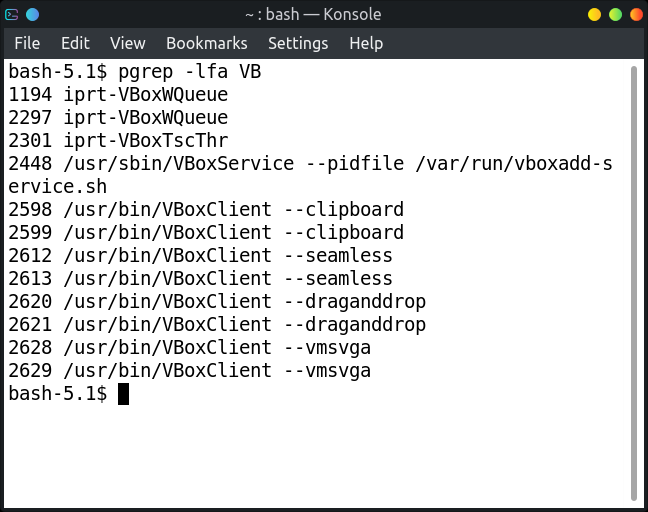The width and height of the screenshot is (648, 512).
Task: Click the Konsole terminal icon in title bar
Action: (12, 15)
